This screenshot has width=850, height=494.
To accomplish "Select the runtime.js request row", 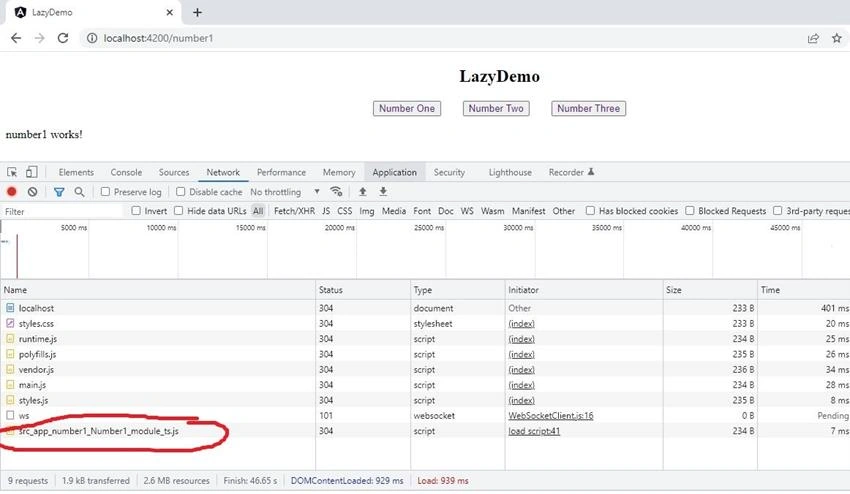I will pyautogui.click(x=425, y=339).
